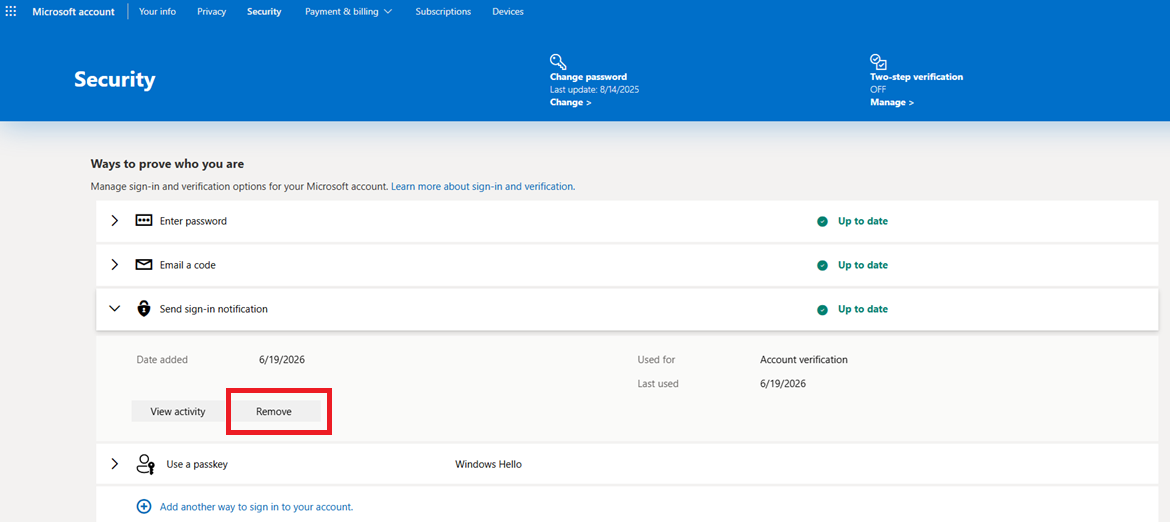Open the Subscriptions tab
The image size is (1170, 522).
click(443, 11)
